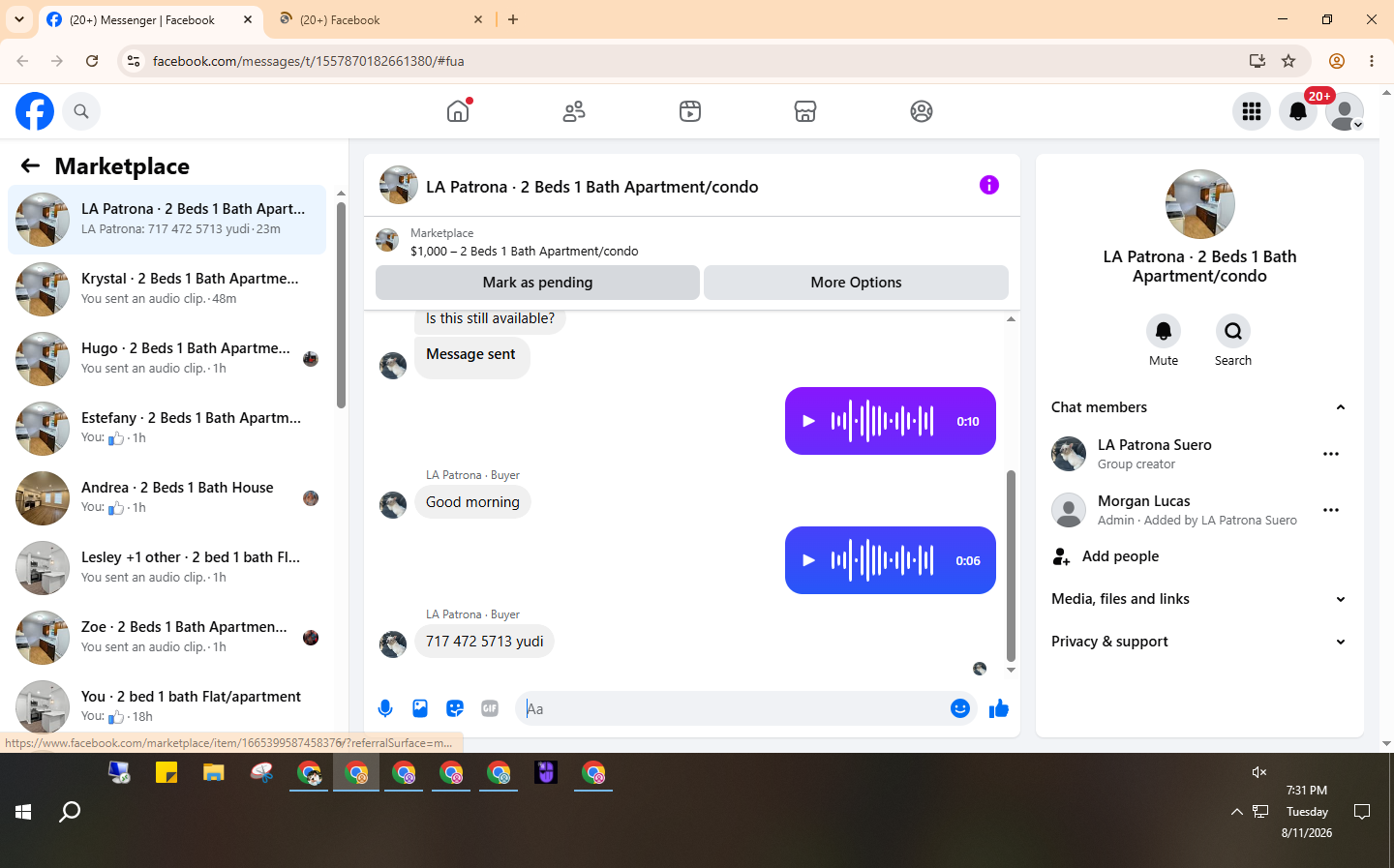The width and height of the screenshot is (1394, 868).
Task: Open Windows taskbar search
Action: click(70, 812)
